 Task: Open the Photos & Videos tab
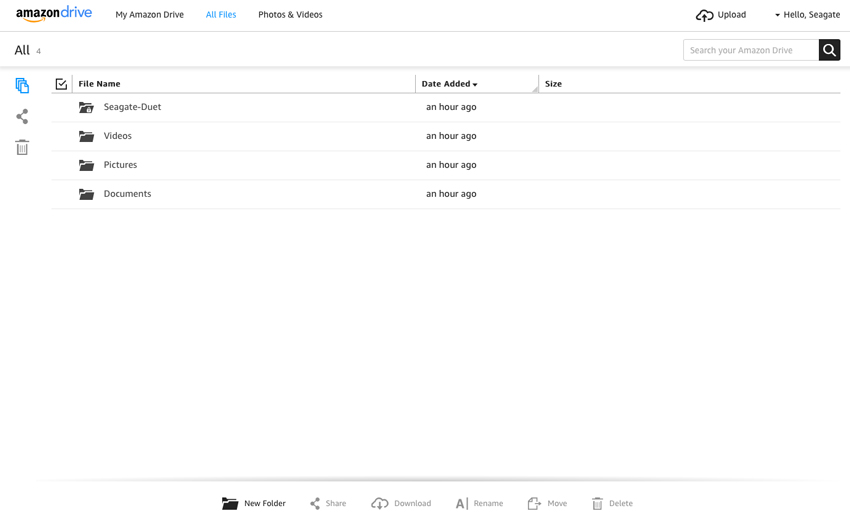[290, 15]
